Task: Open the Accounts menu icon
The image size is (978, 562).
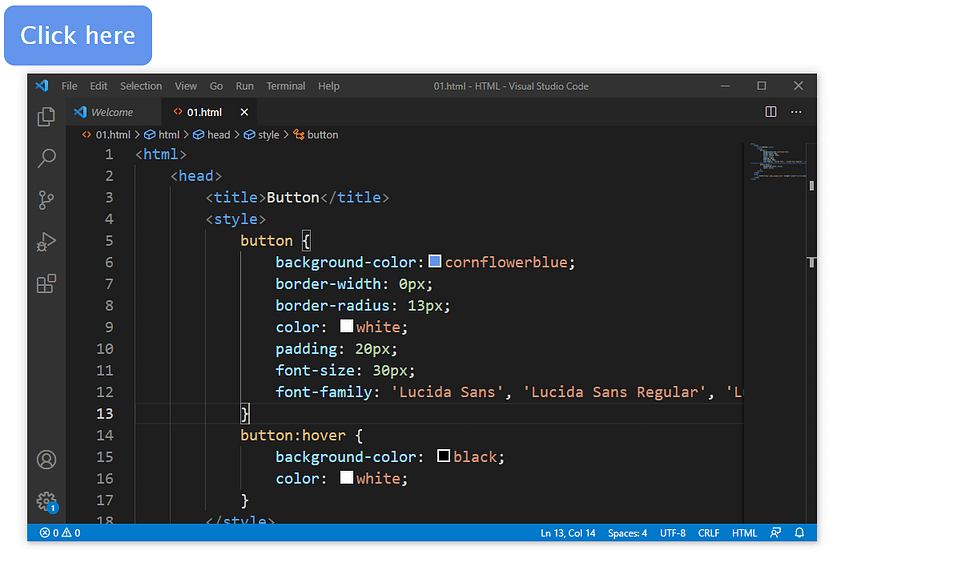Action: coord(46,460)
